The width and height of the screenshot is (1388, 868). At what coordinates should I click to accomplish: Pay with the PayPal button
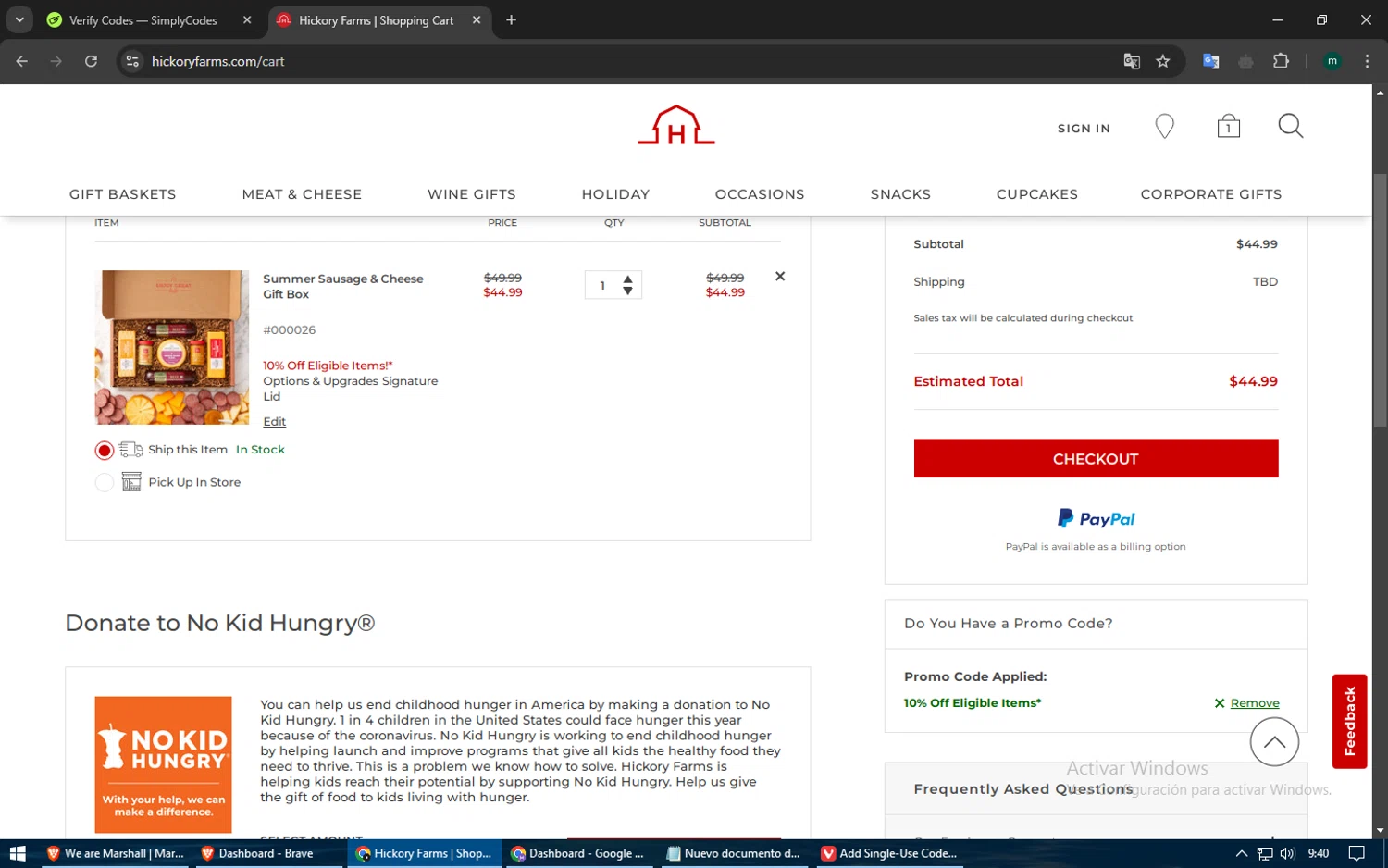(x=1096, y=519)
